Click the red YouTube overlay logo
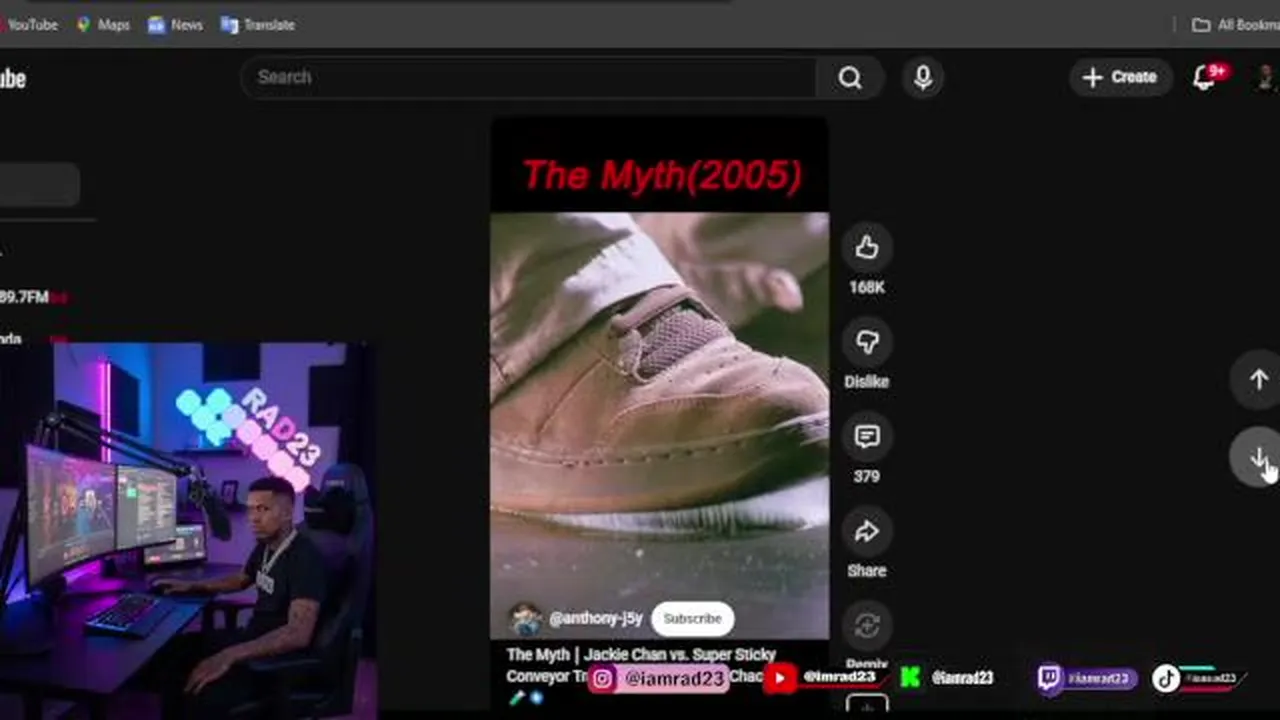This screenshot has width=1280, height=720. (779, 678)
